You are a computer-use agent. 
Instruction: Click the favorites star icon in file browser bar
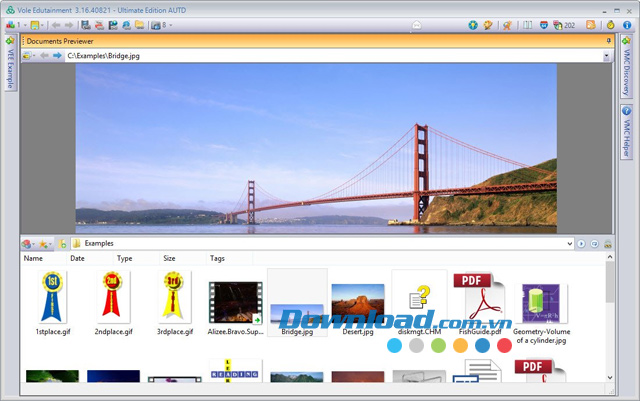point(43,244)
